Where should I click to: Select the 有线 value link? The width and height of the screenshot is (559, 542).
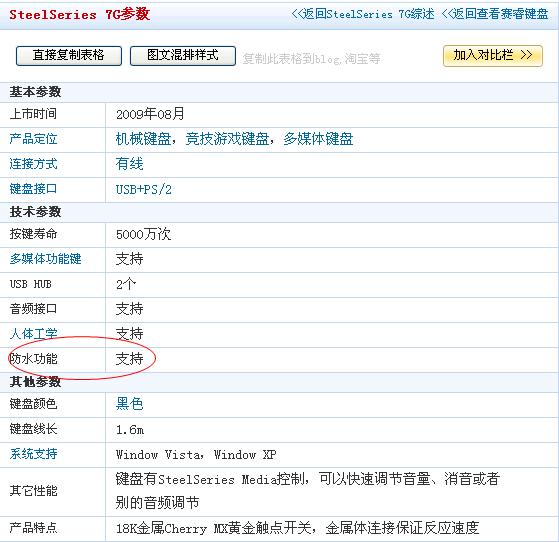pyautogui.click(x=129, y=164)
